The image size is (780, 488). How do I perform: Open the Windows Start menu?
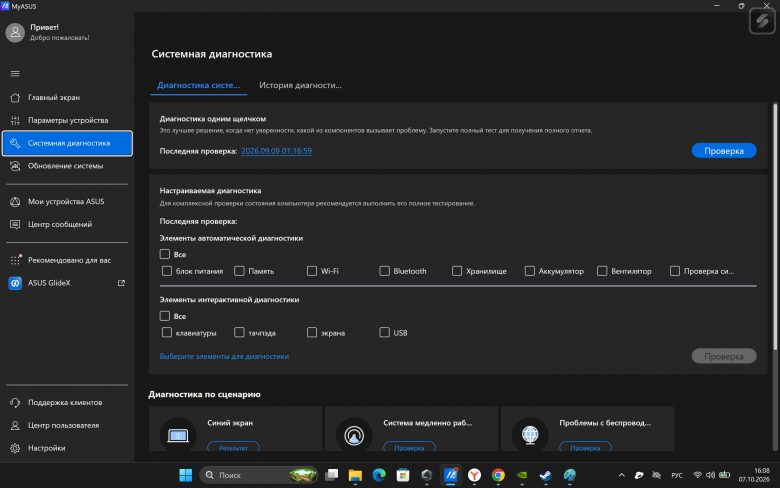tap(186, 476)
